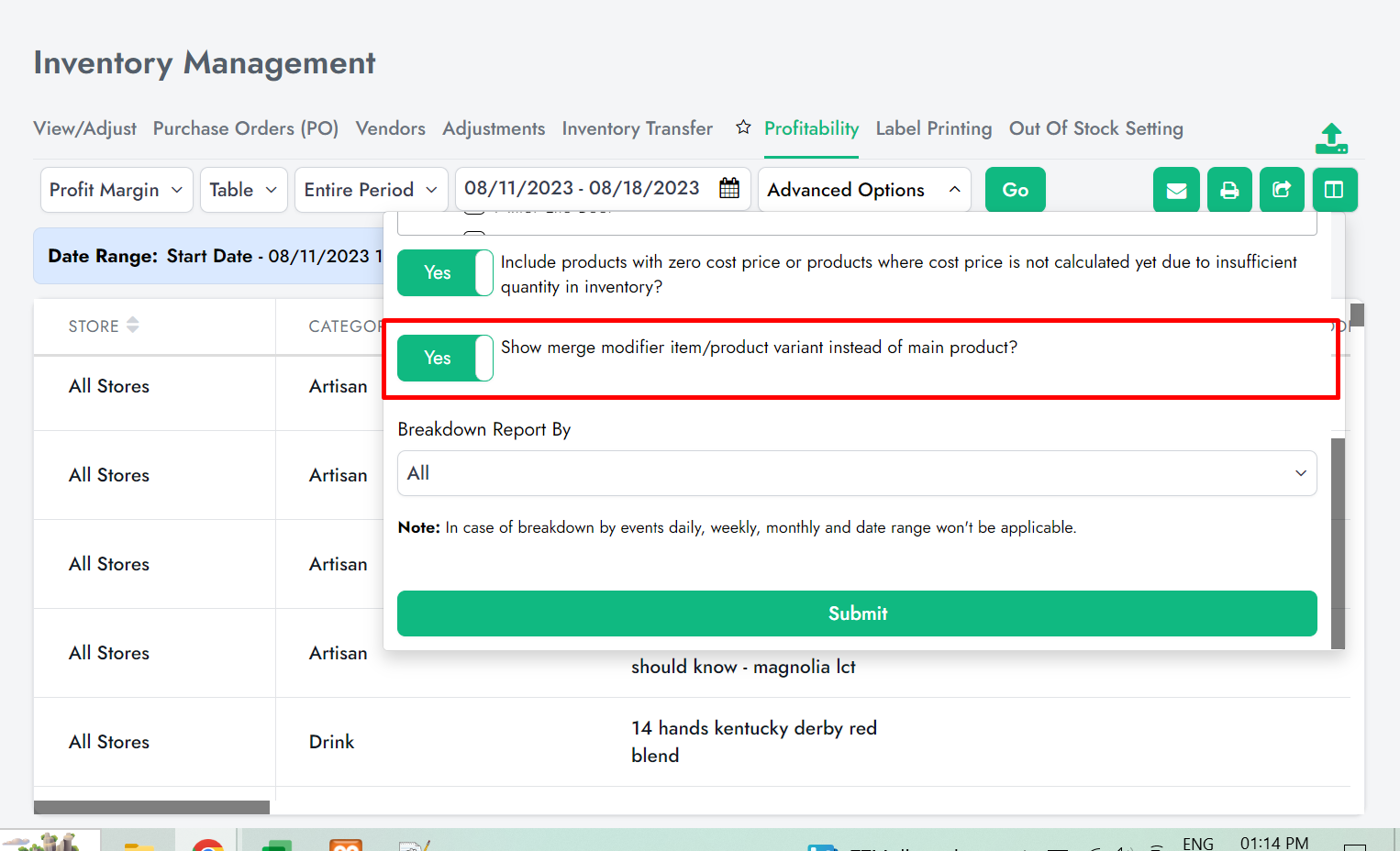The image size is (1400, 851).
Task: Expand the Entire Period dropdown
Action: (x=371, y=190)
